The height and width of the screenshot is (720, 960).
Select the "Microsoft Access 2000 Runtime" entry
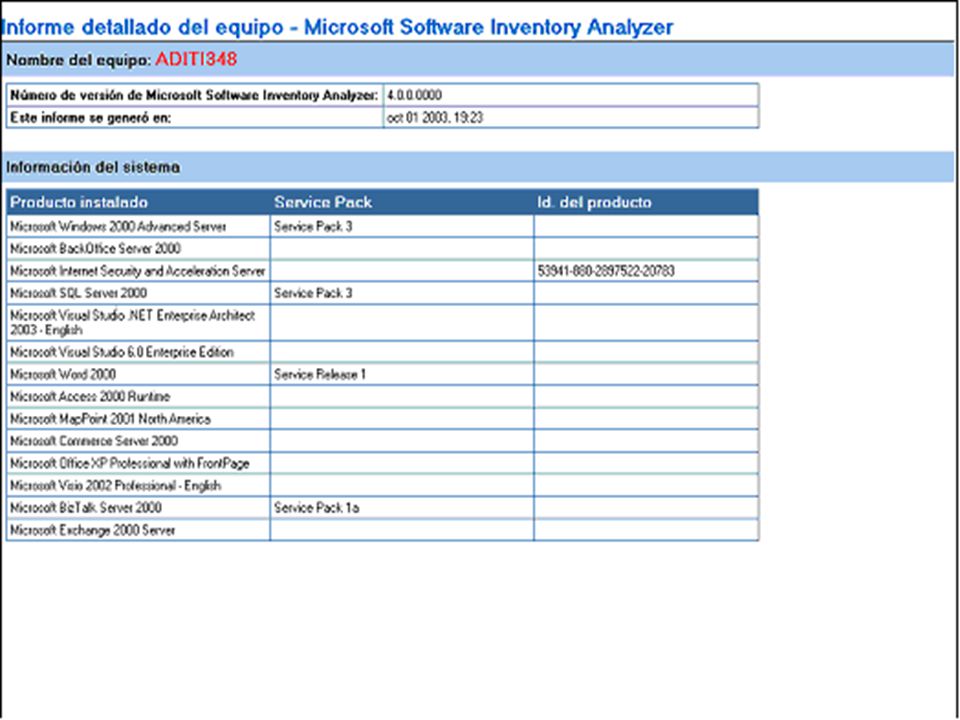90,397
